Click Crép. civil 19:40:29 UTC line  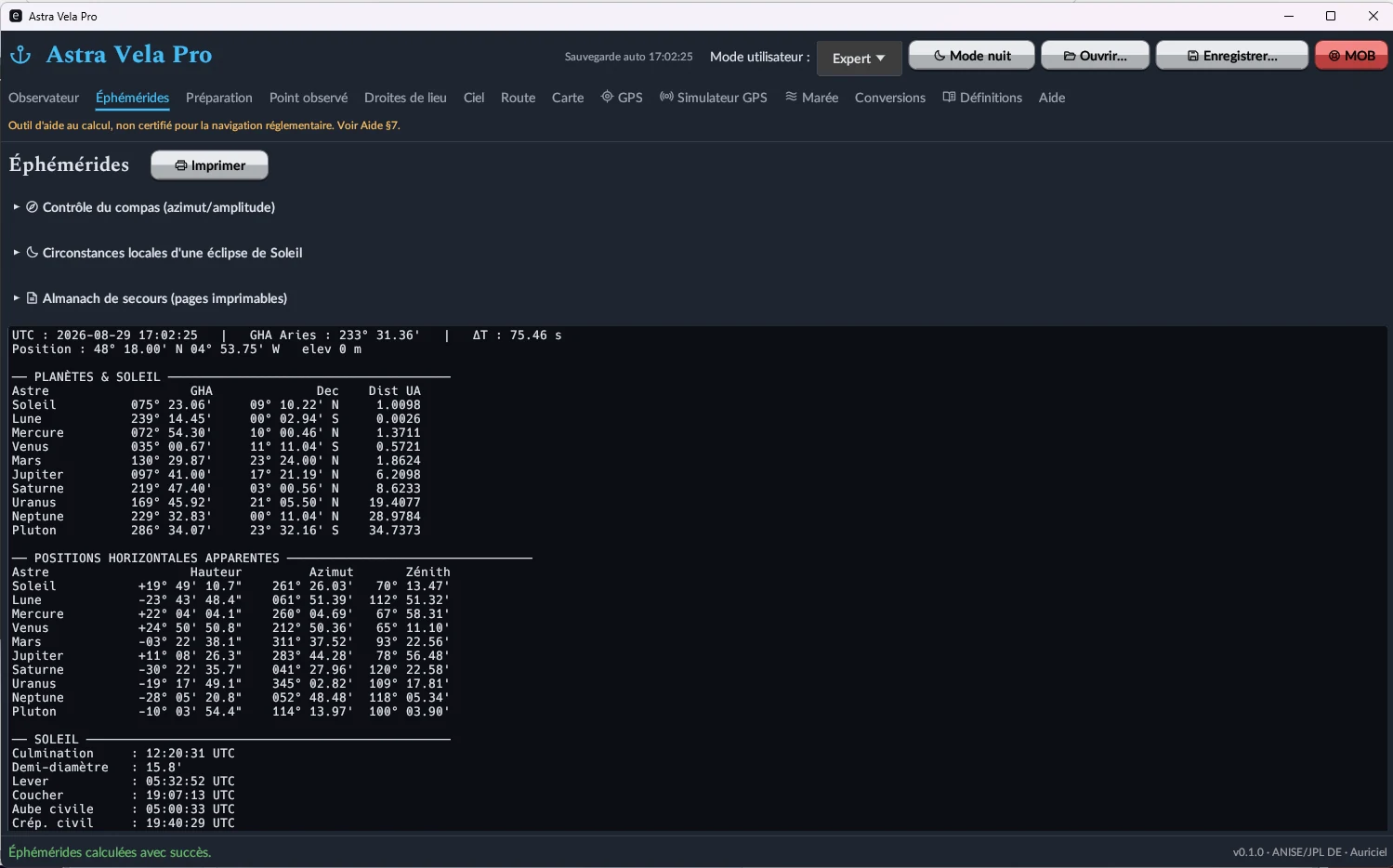pos(124,823)
